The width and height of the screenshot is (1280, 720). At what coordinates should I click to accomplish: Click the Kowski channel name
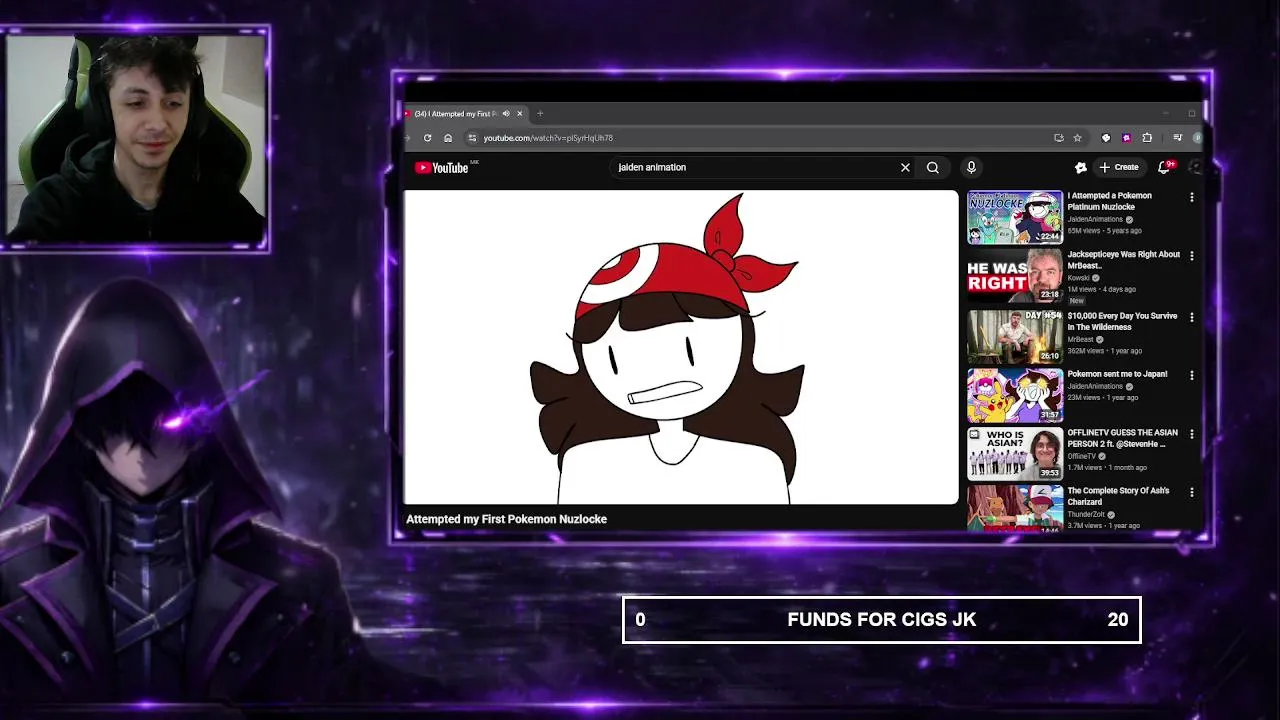point(1080,278)
